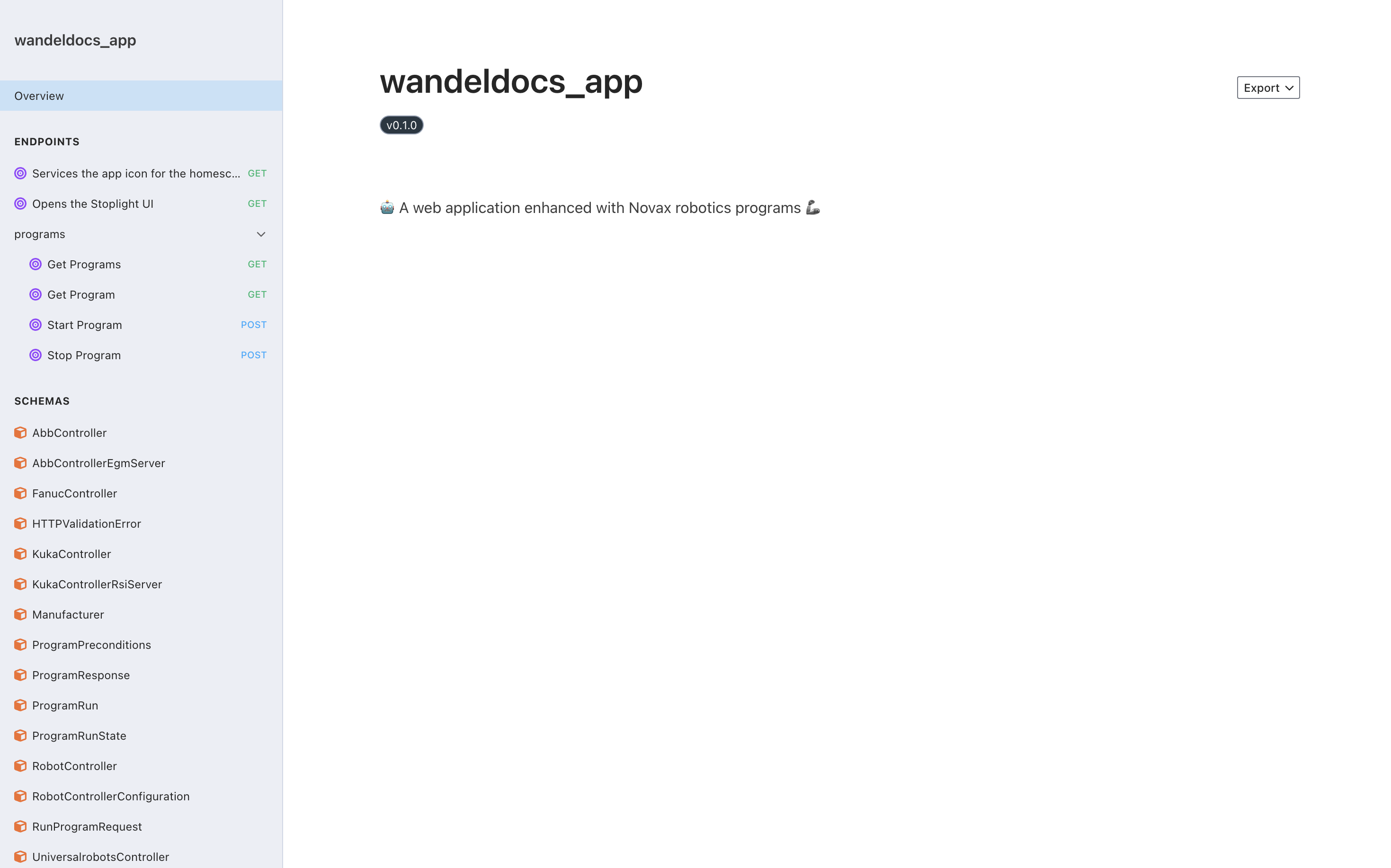Click the wandeldocs_app sidebar title
Image resolution: width=1391 pixels, height=868 pixels.
click(75, 40)
